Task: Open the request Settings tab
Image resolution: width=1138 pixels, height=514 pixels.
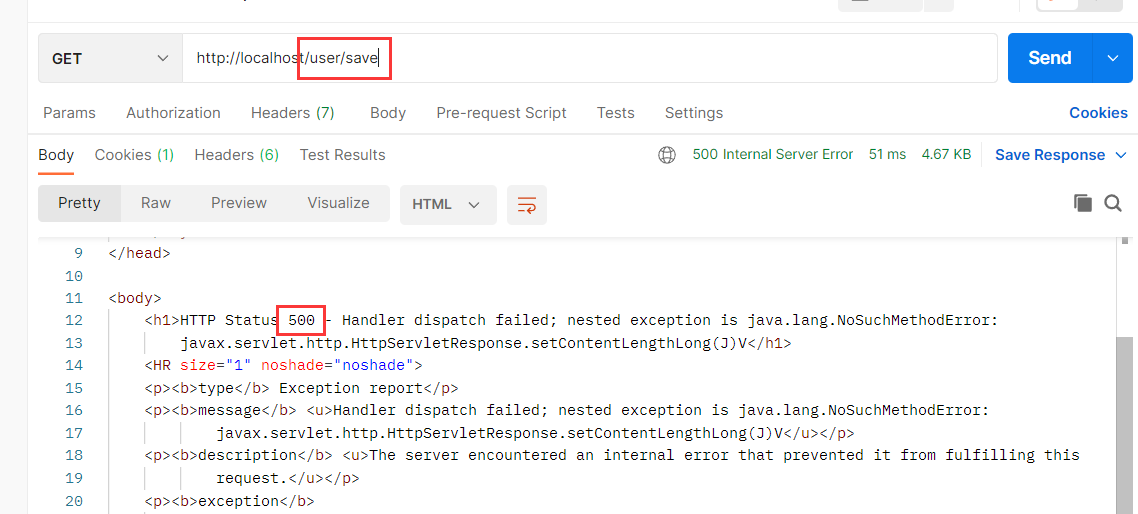Action: click(x=693, y=113)
